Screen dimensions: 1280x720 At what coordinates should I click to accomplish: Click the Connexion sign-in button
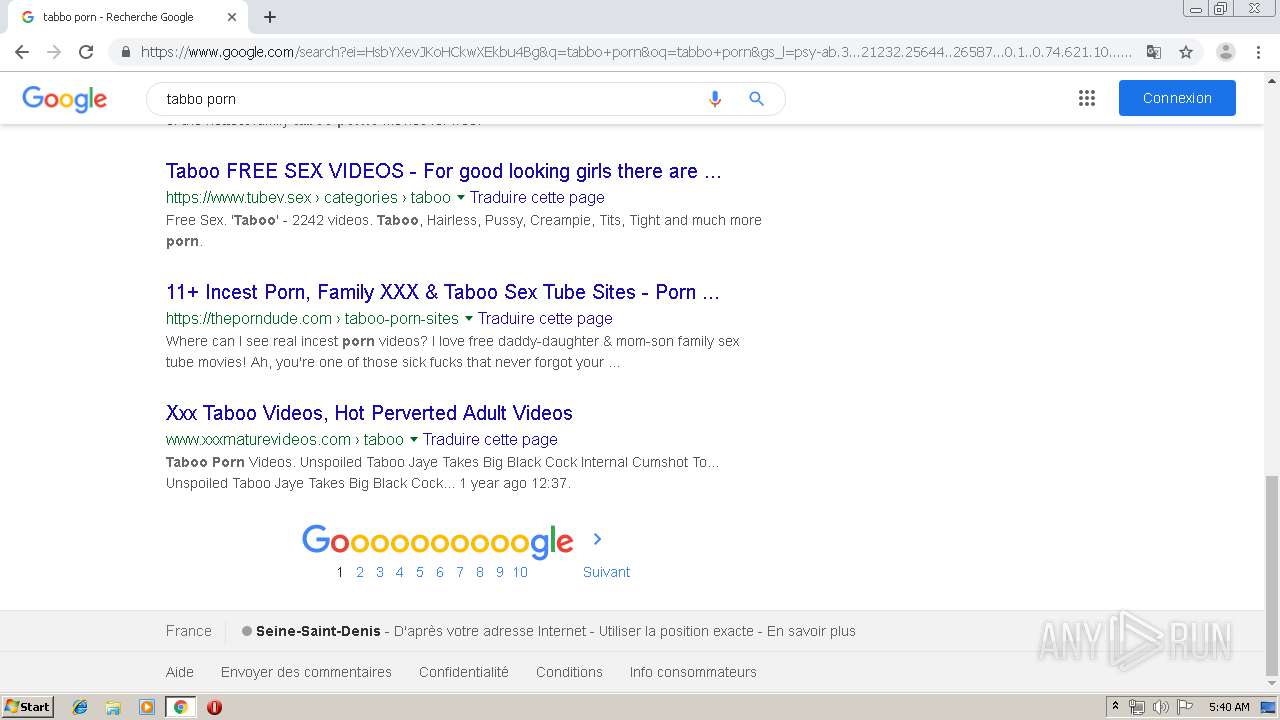pos(1177,98)
